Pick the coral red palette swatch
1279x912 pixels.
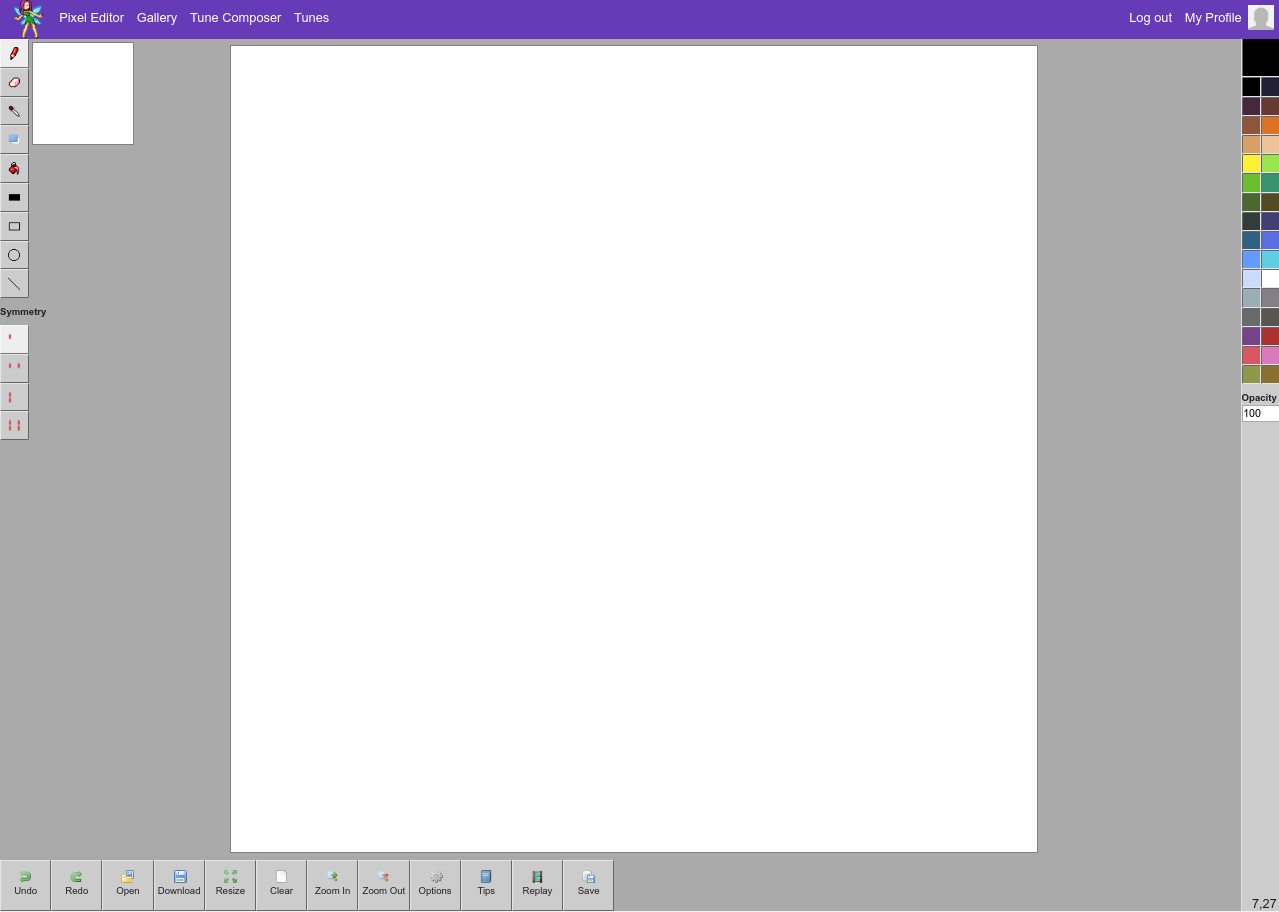coord(1251,355)
